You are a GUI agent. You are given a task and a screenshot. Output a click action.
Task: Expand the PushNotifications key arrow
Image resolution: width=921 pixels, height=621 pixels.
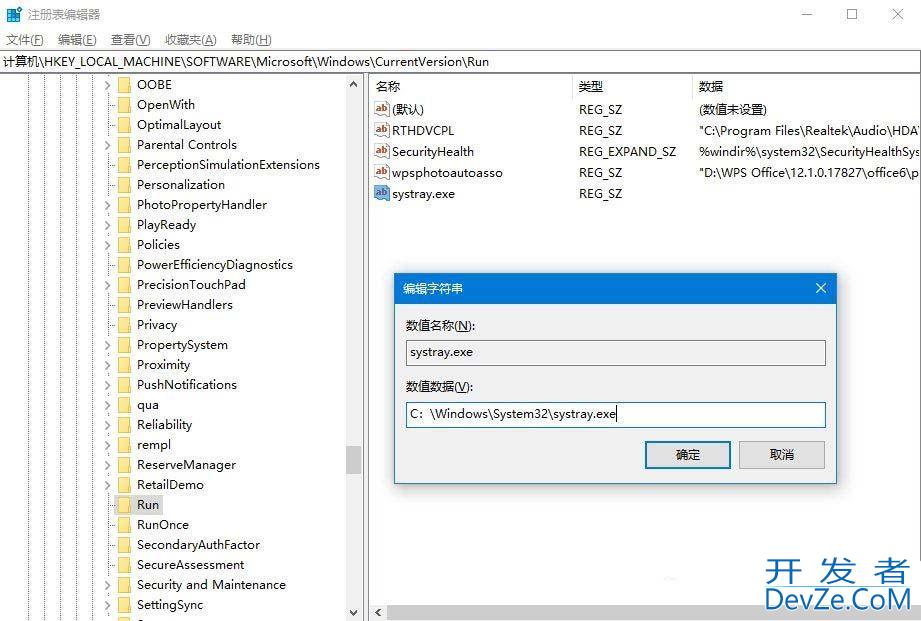(x=107, y=385)
